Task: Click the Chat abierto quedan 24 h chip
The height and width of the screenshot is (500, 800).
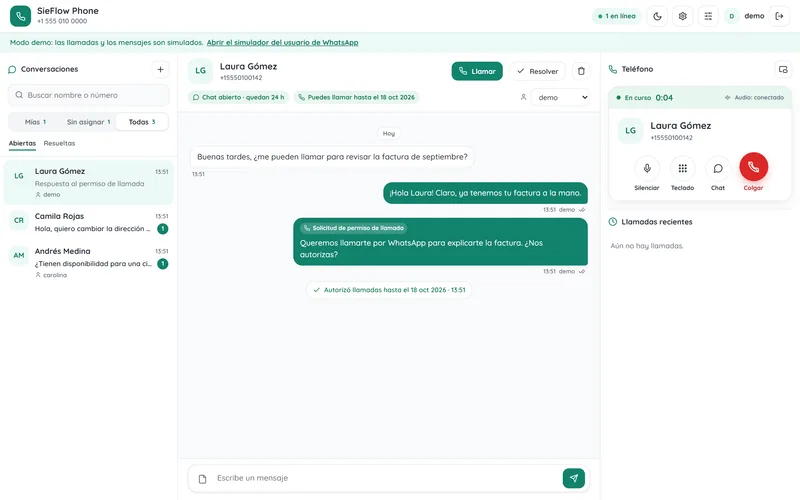Action: click(238, 97)
